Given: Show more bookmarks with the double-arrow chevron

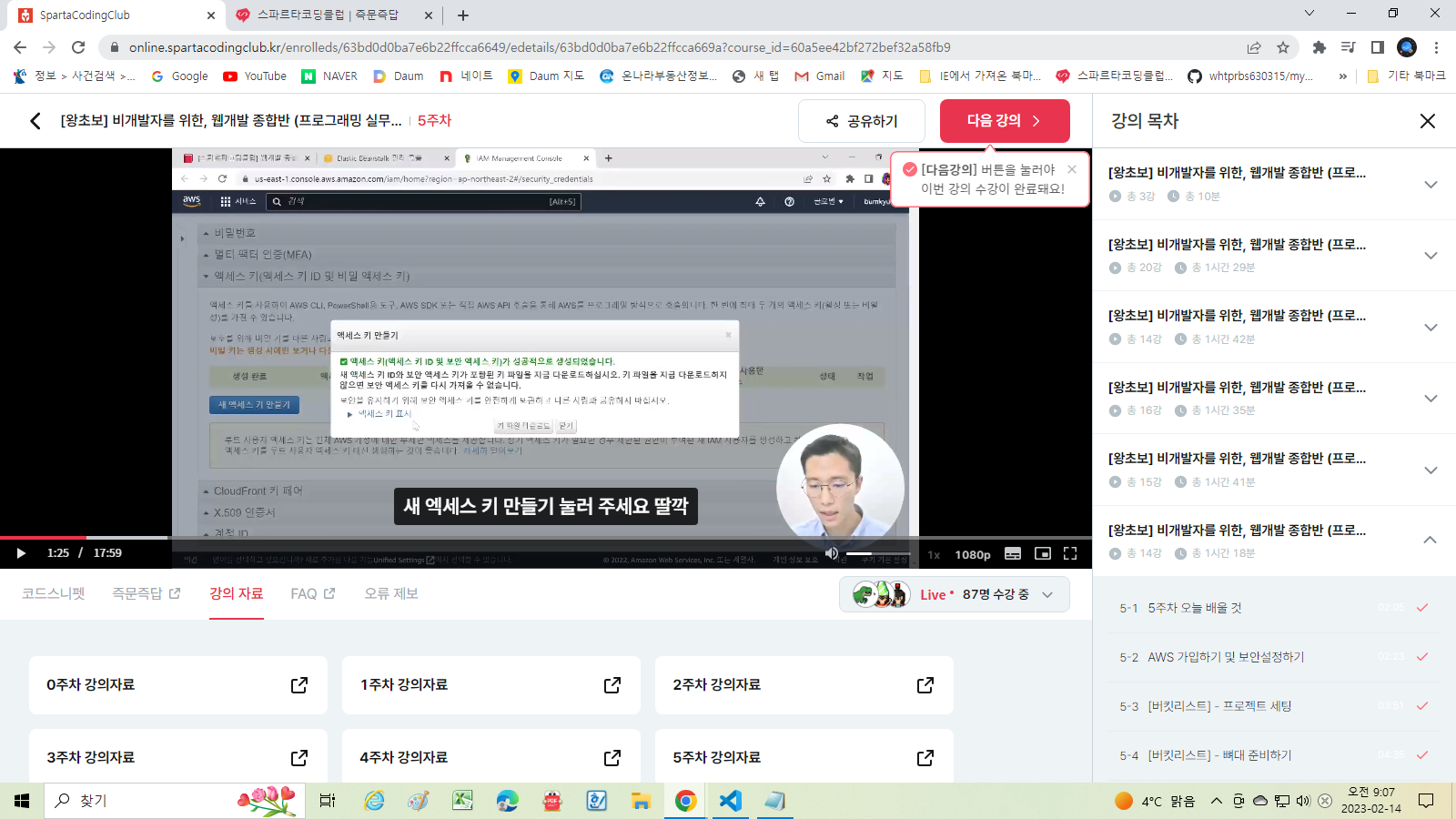Looking at the screenshot, I should [1342, 76].
